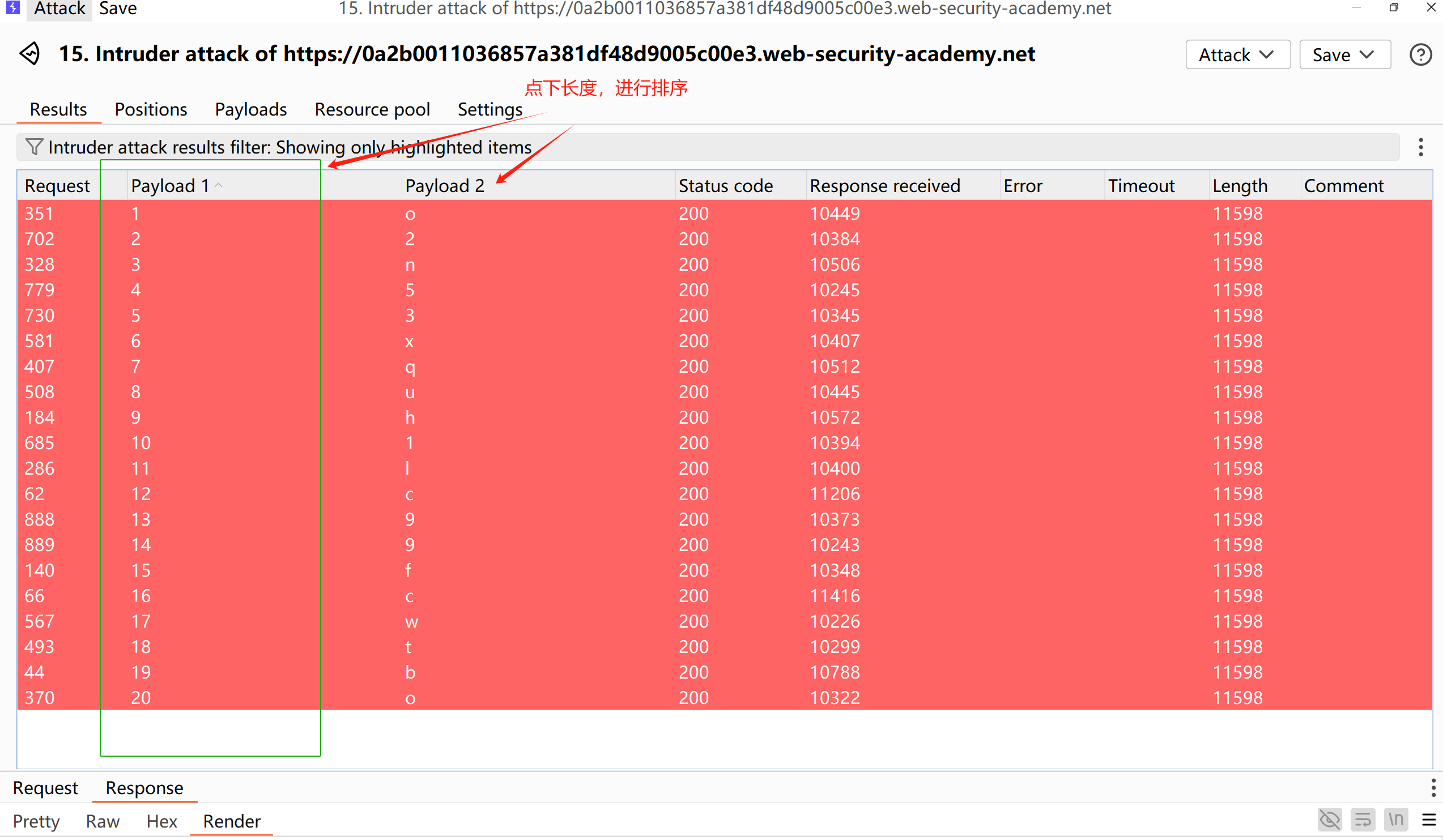Screen dimensions: 1443x840
Task: Switch to the Request panel tab
Action: (x=45, y=788)
